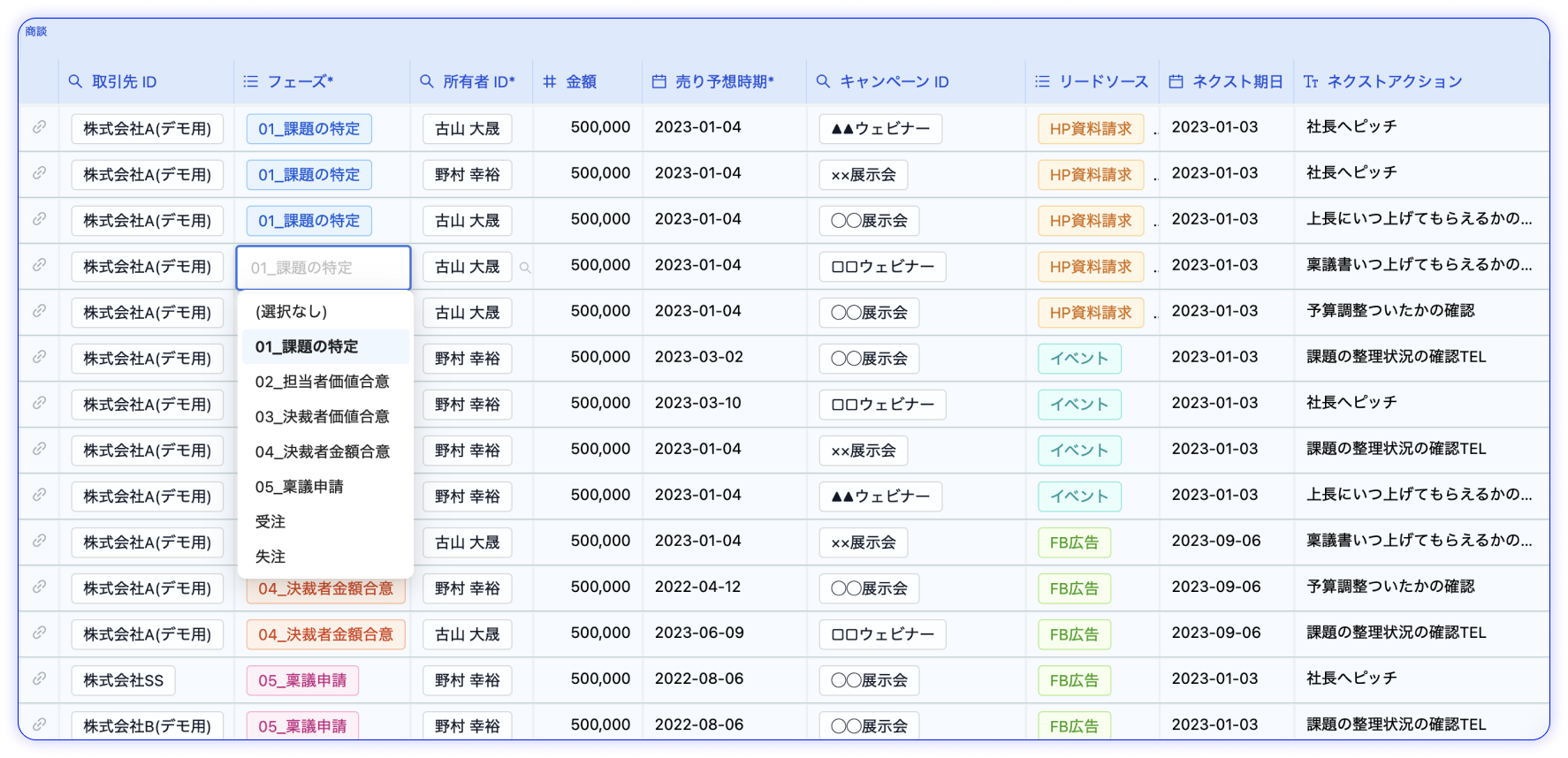Select 受注 in the phase dropdown

pos(325,522)
